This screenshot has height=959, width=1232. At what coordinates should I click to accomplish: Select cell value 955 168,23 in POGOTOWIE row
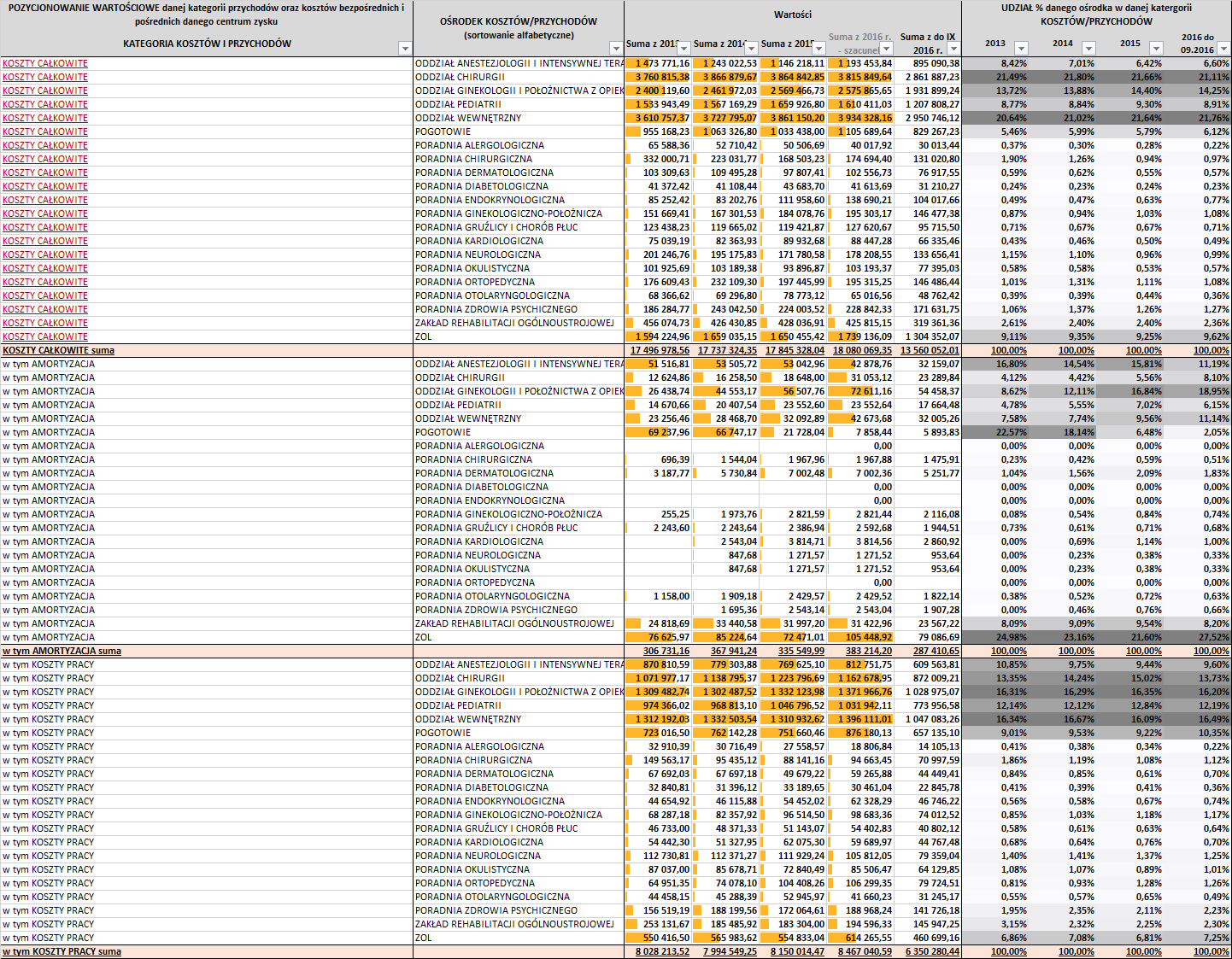coord(658,132)
